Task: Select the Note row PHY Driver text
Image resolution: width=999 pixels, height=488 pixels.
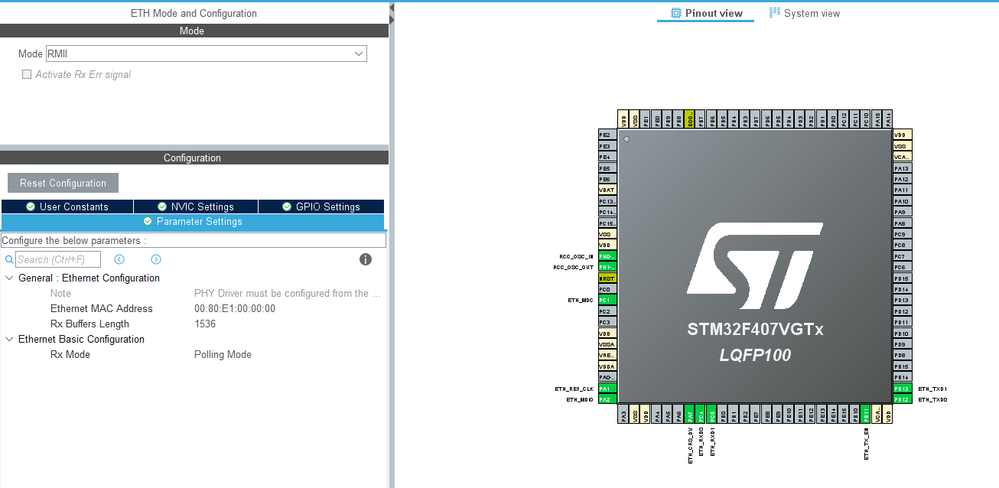Action: [287, 294]
